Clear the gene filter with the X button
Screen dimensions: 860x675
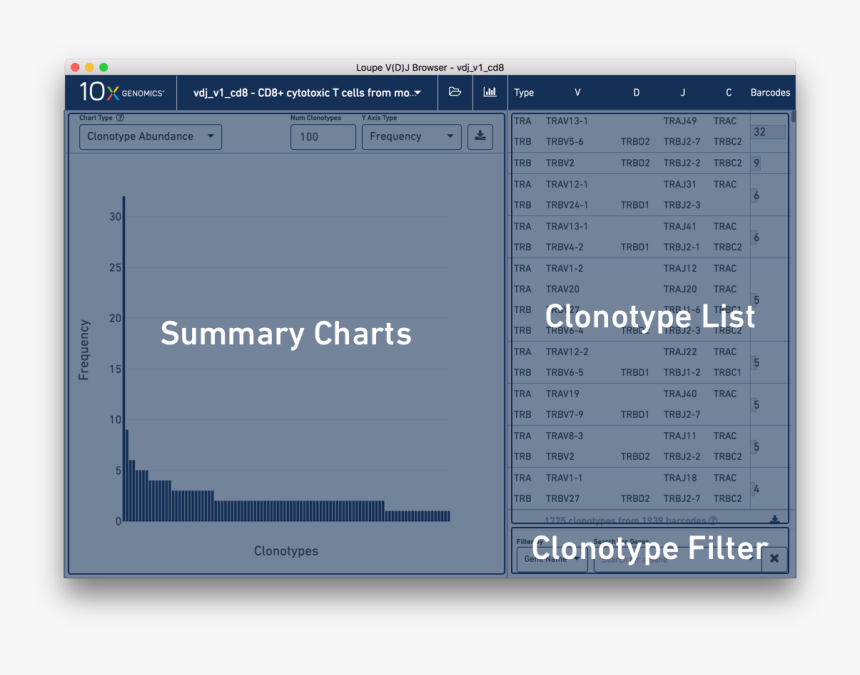coord(774,558)
